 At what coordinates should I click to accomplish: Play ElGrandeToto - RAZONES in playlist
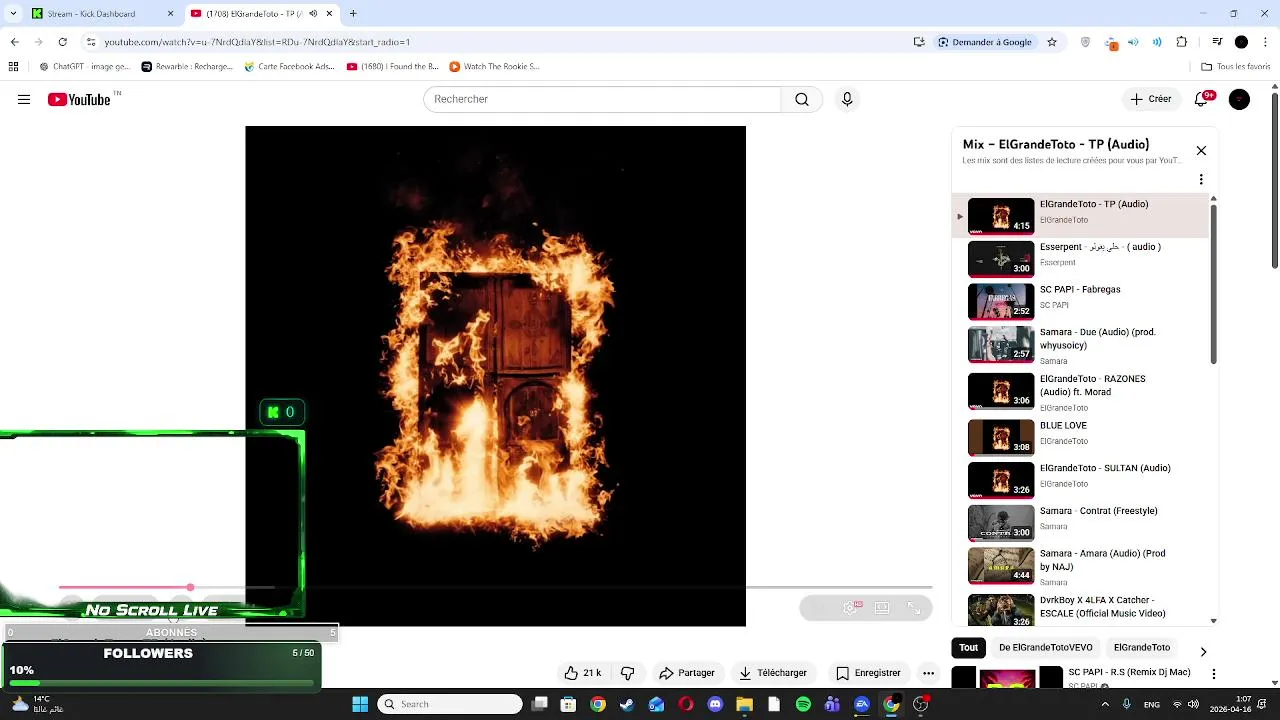[x=1084, y=391]
